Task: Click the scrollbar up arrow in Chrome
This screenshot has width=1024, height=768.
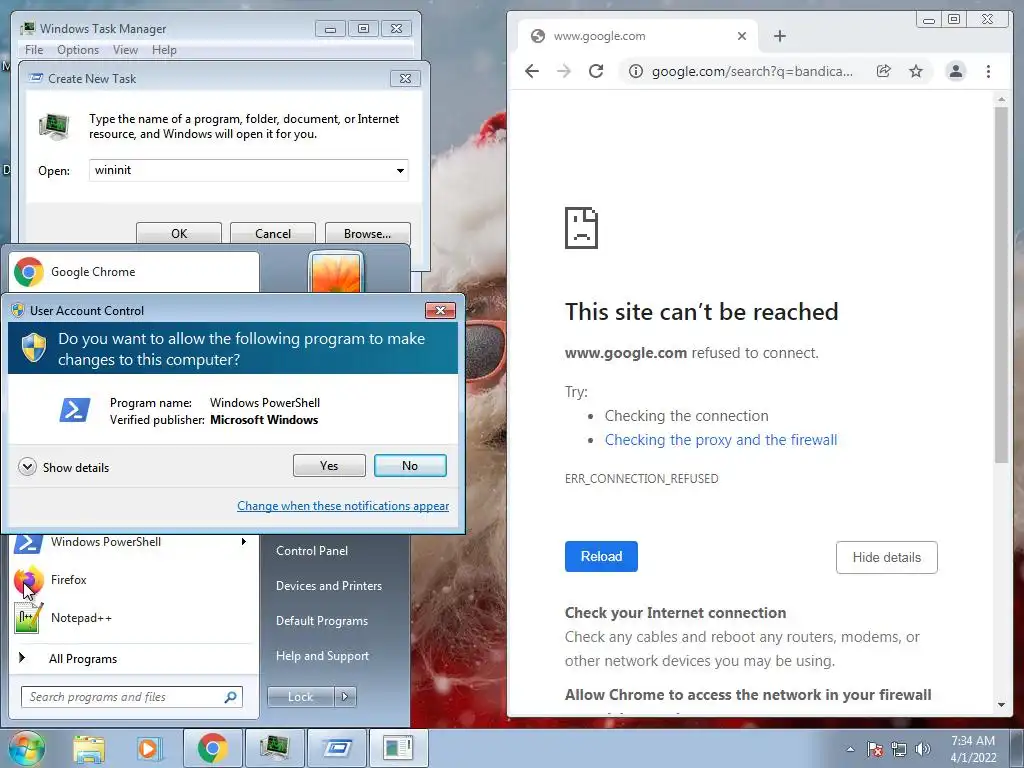Action: 1001,99
